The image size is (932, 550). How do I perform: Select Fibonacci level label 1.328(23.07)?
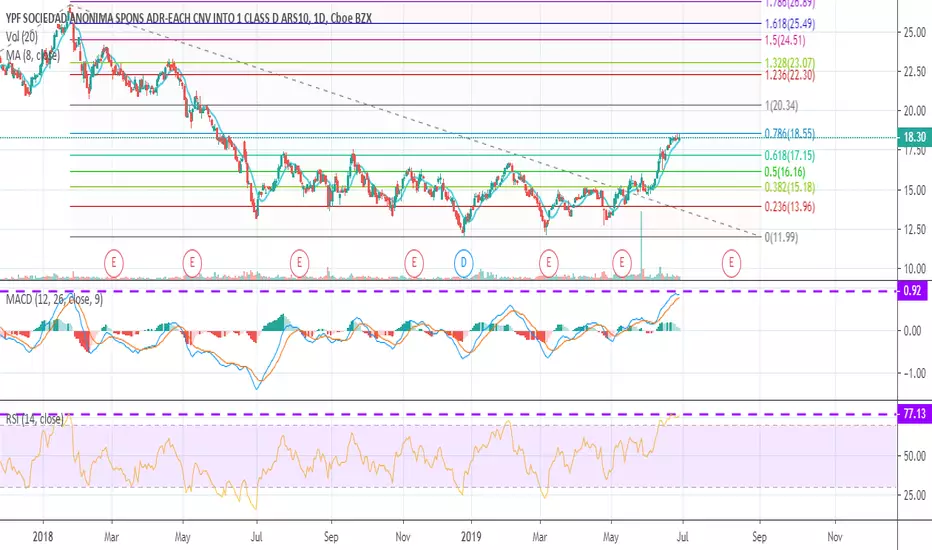point(790,63)
